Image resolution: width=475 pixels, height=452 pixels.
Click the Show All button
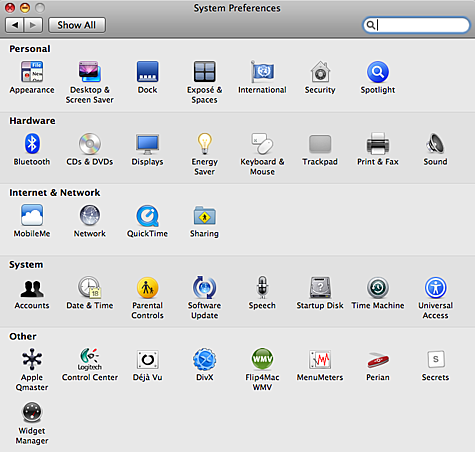tap(77, 25)
